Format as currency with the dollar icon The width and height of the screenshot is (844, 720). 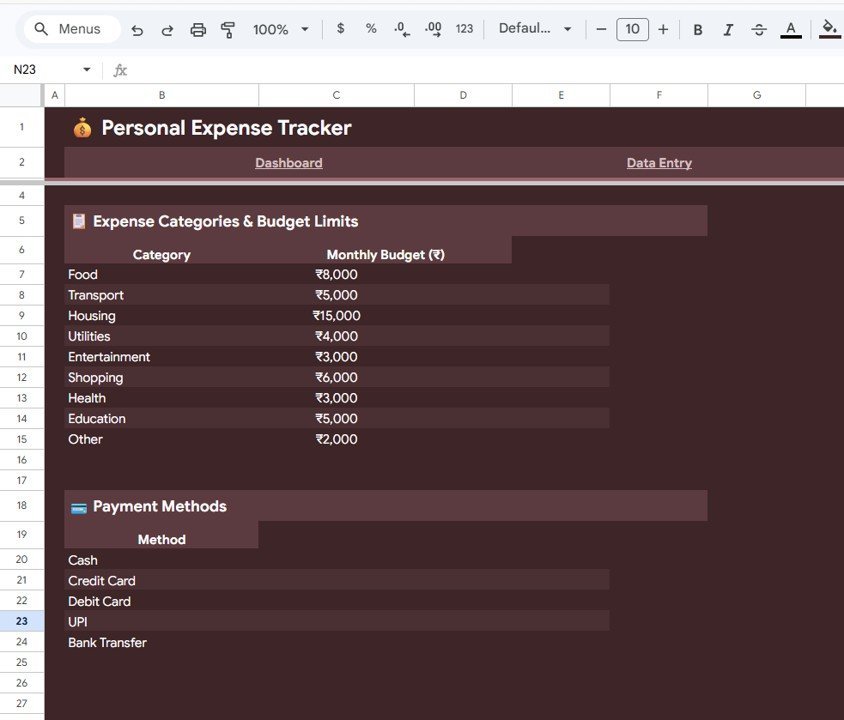pyautogui.click(x=341, y=29)
